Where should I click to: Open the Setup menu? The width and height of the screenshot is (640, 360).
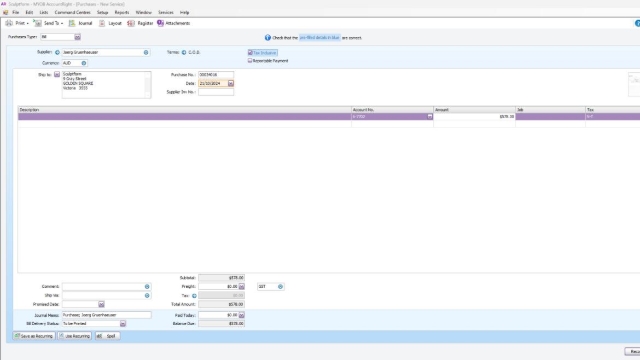102,13
